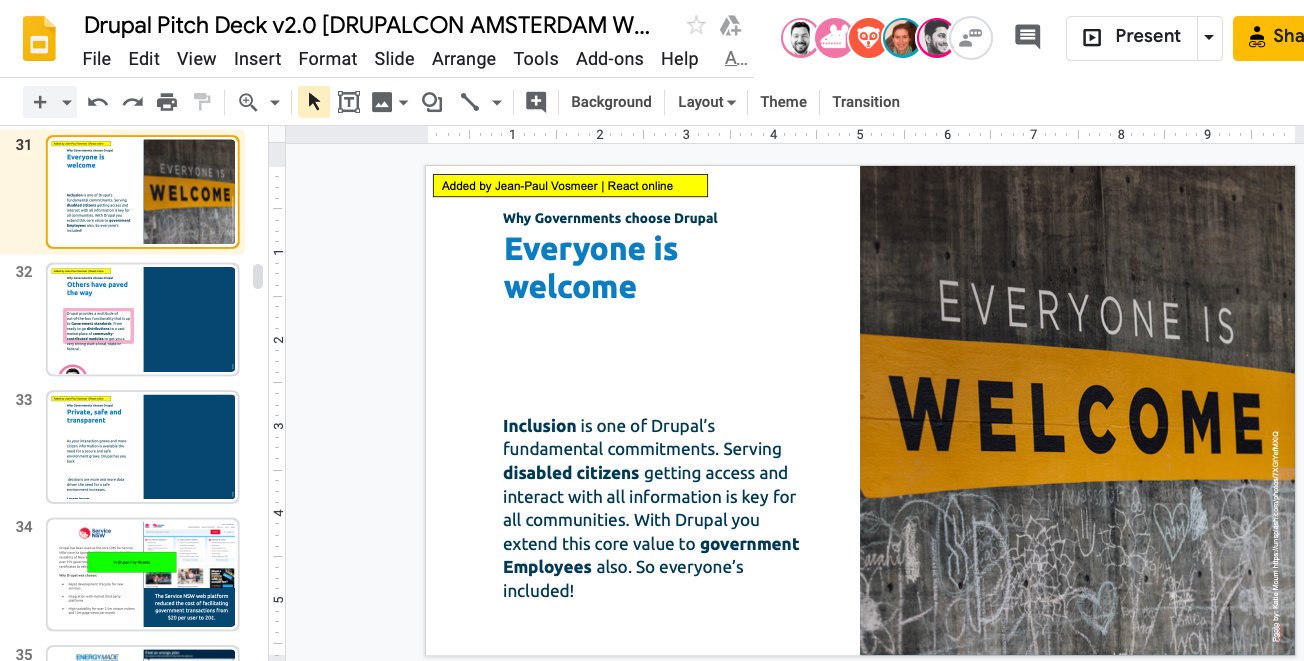The height and width of the screenshot is (661, 1304).
Task: Select the cursor selection tool
Action: [x=313, y=101]
